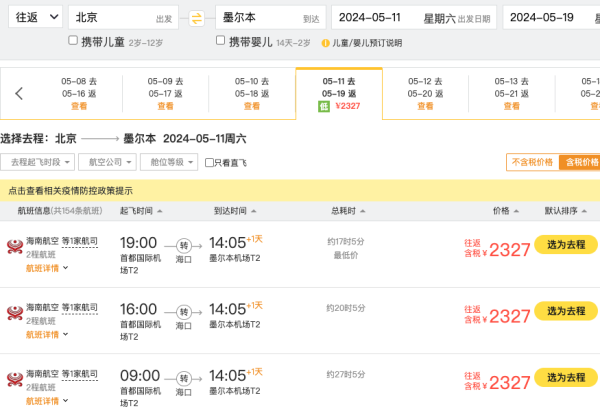The width and height of the screenshot is (600, 413).
Task: Open 航空公司 filter dropdown
Action: click(108, 162)
